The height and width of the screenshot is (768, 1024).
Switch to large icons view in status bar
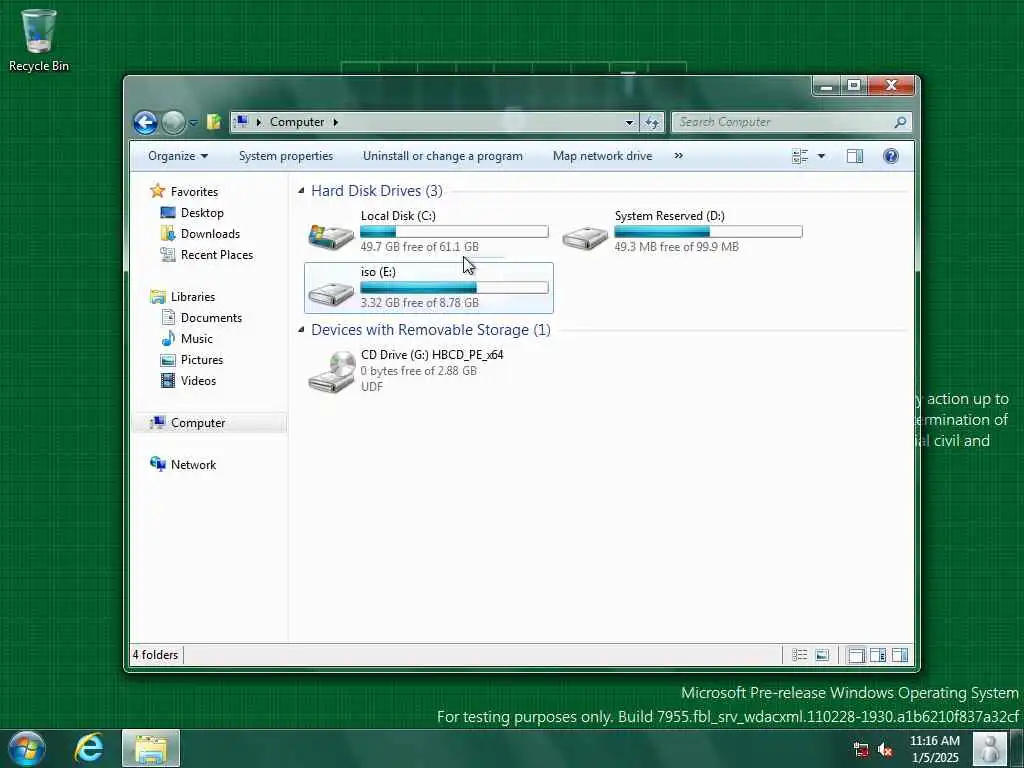click(822, 655)
